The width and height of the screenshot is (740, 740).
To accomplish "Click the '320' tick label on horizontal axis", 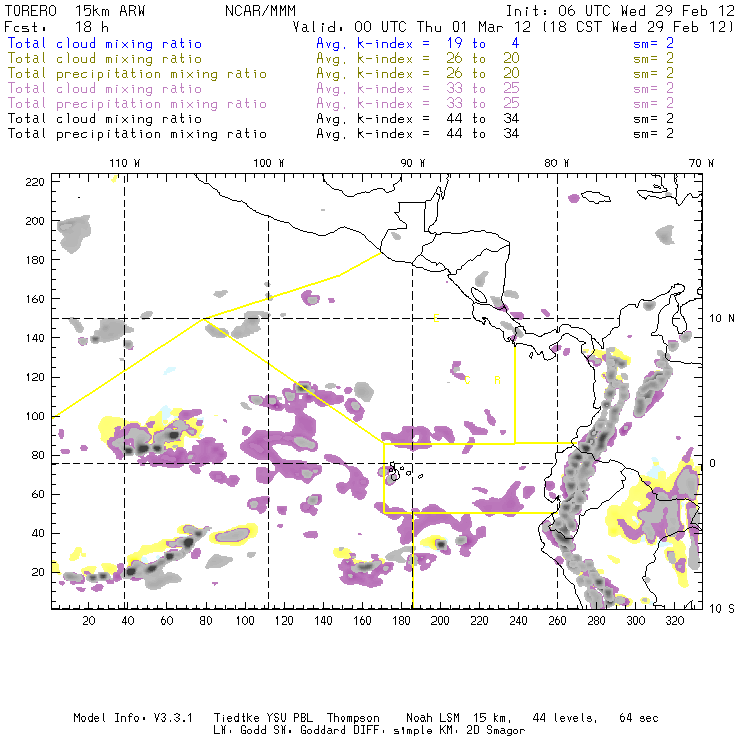I will coord(675,621).
